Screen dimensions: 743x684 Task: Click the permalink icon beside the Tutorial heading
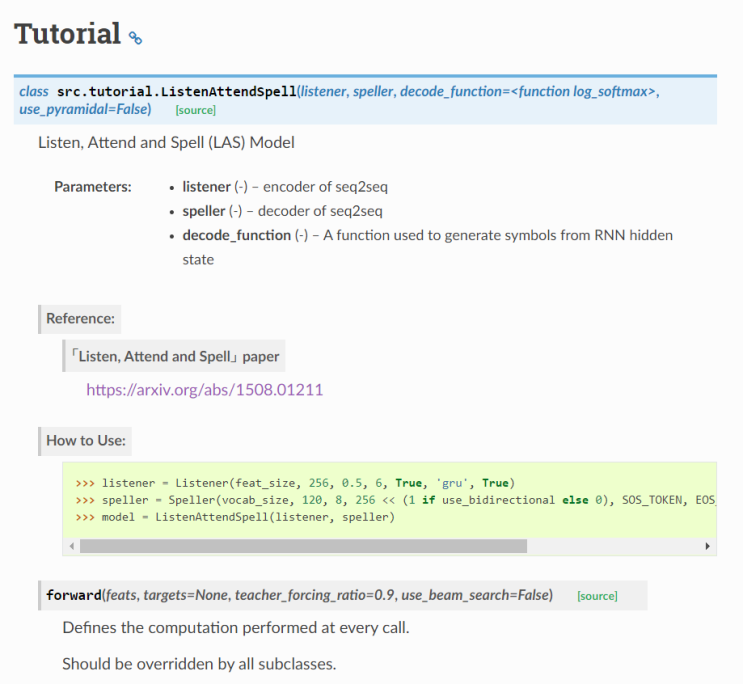(136, 38)
